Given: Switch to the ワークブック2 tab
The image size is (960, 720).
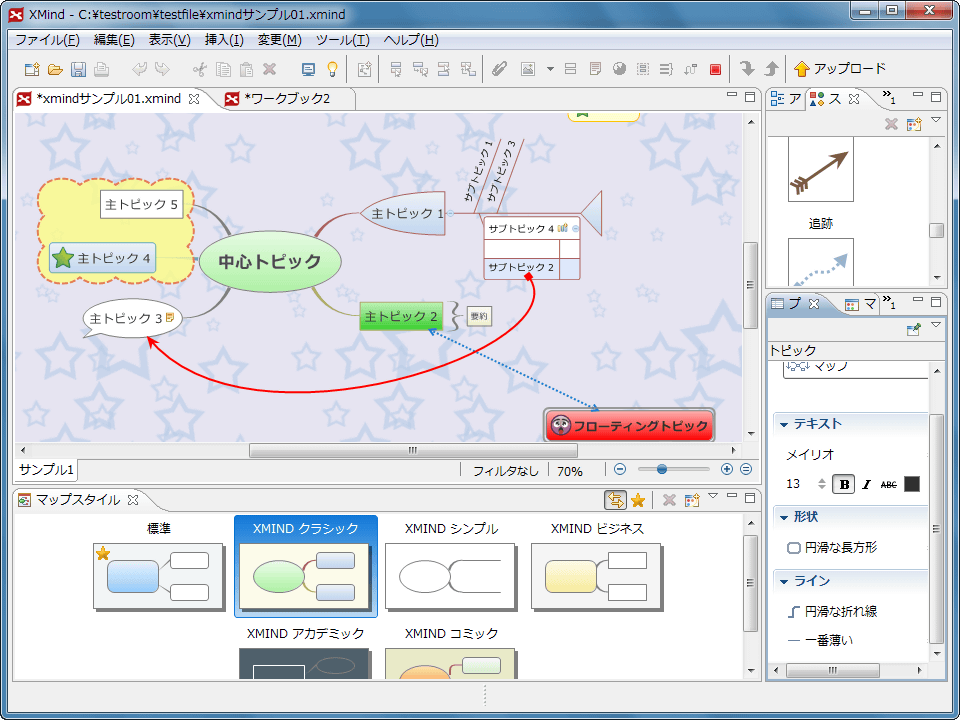Looking at the screenshot, I should pos(287,99).
